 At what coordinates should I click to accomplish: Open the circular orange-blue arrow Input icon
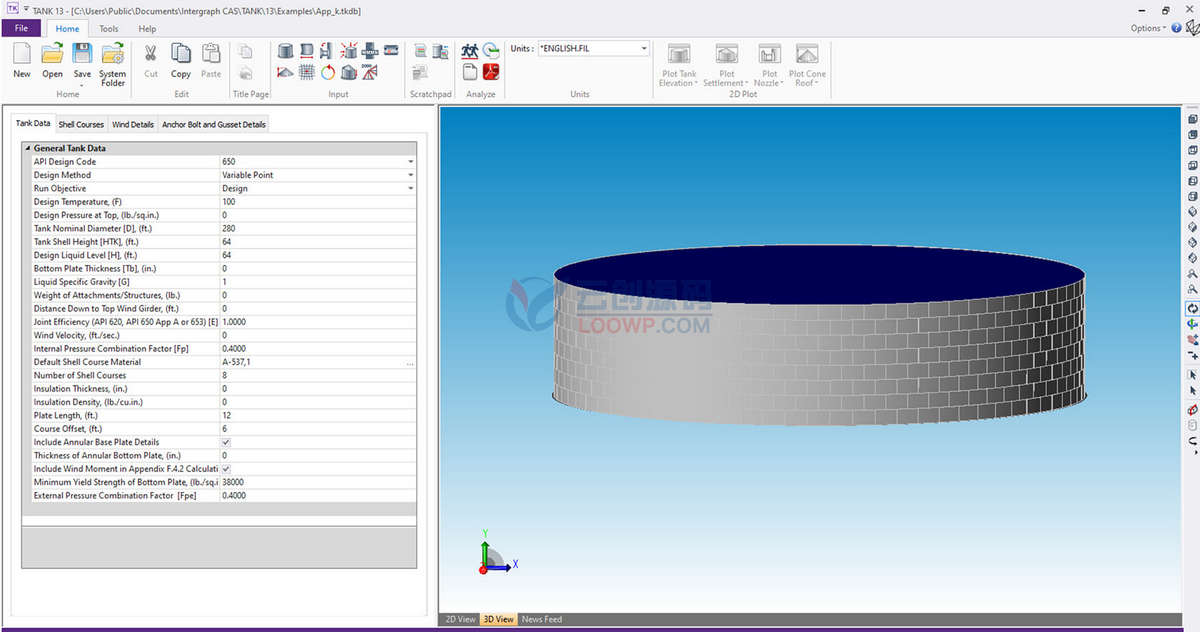[x=328, y=72]
